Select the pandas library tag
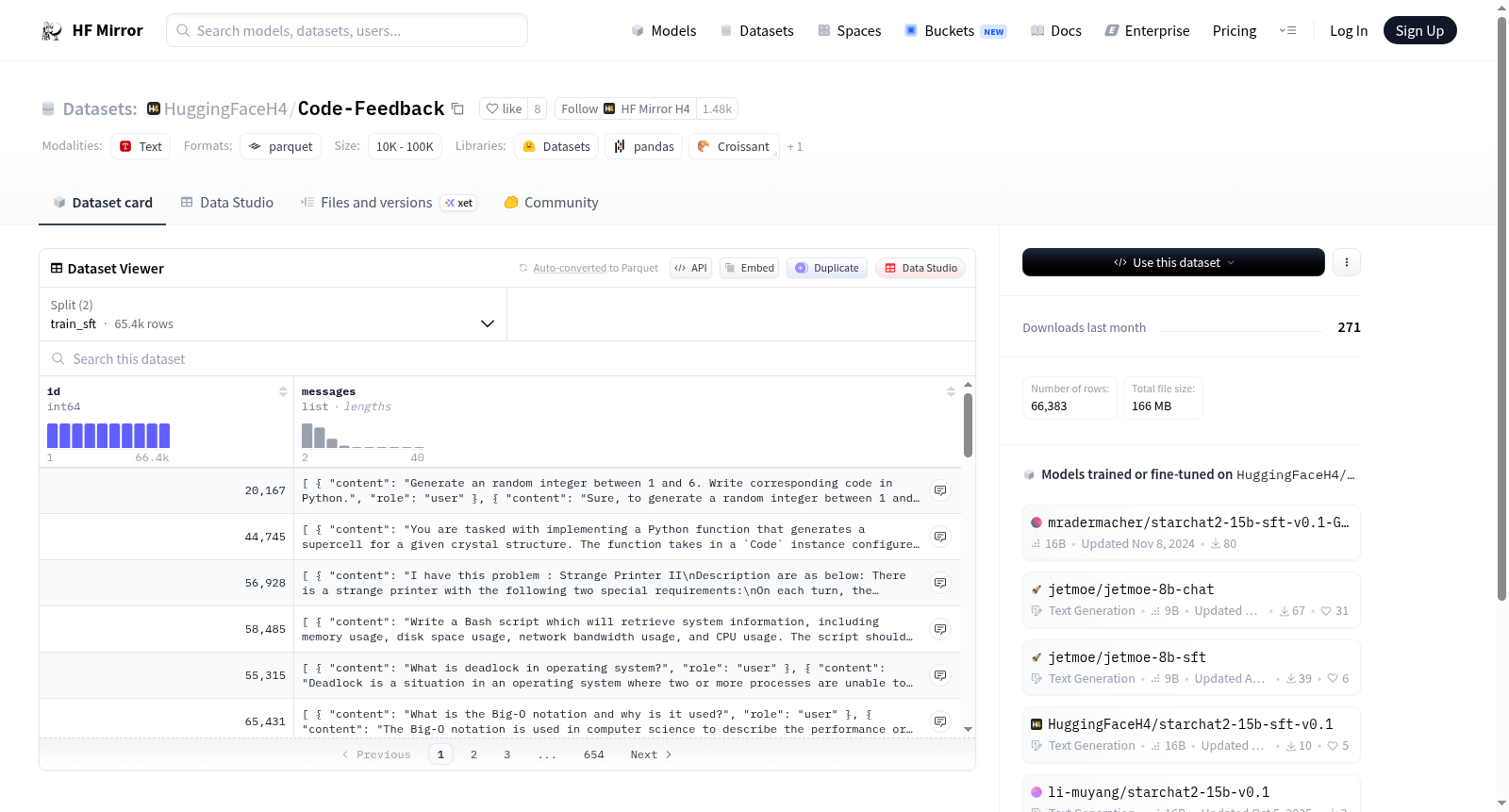This screenshot has width=1509, height=812. (x=644, y=146)
